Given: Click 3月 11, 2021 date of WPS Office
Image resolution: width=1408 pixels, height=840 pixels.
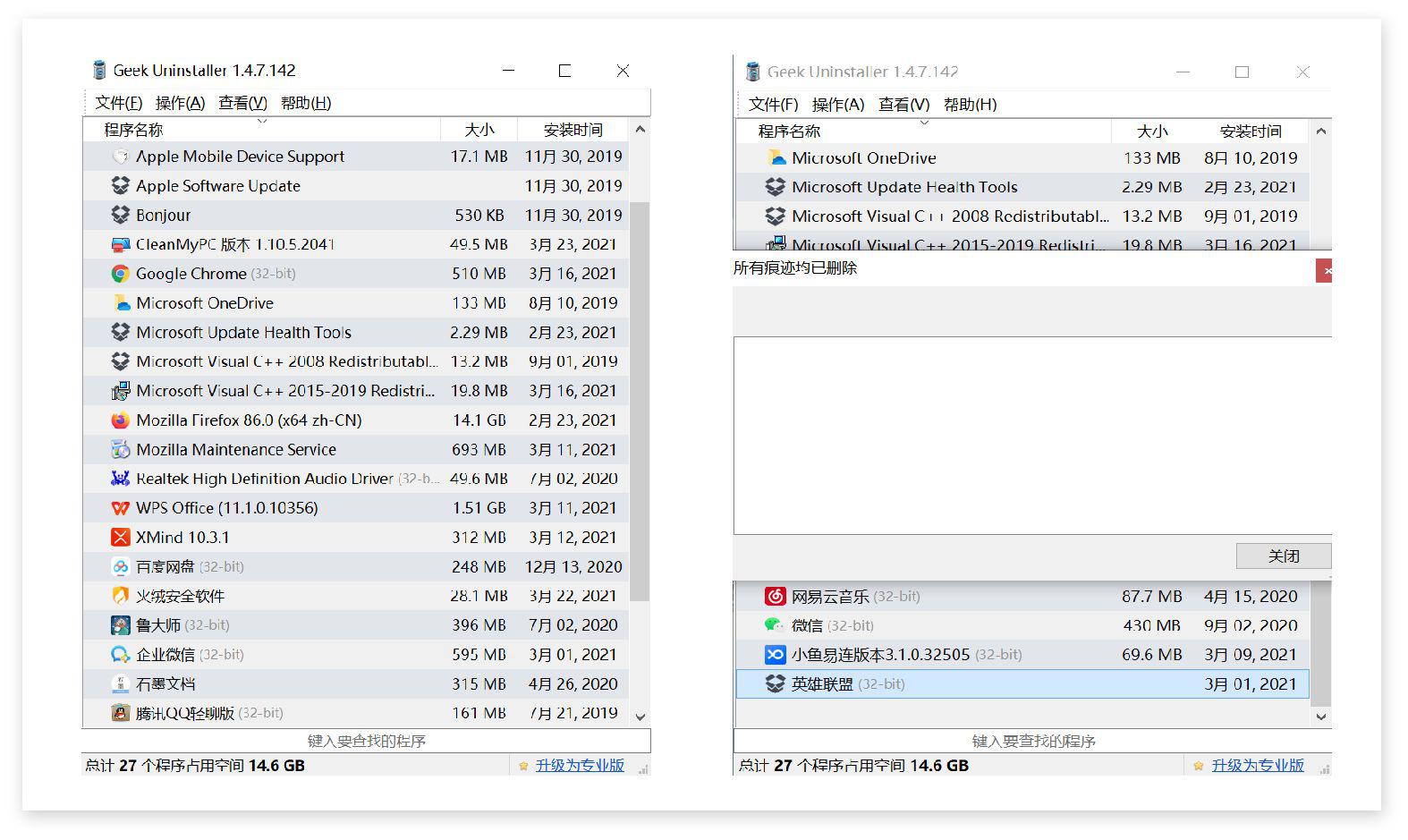Looking at the screenshot, I should pos(573,508).
